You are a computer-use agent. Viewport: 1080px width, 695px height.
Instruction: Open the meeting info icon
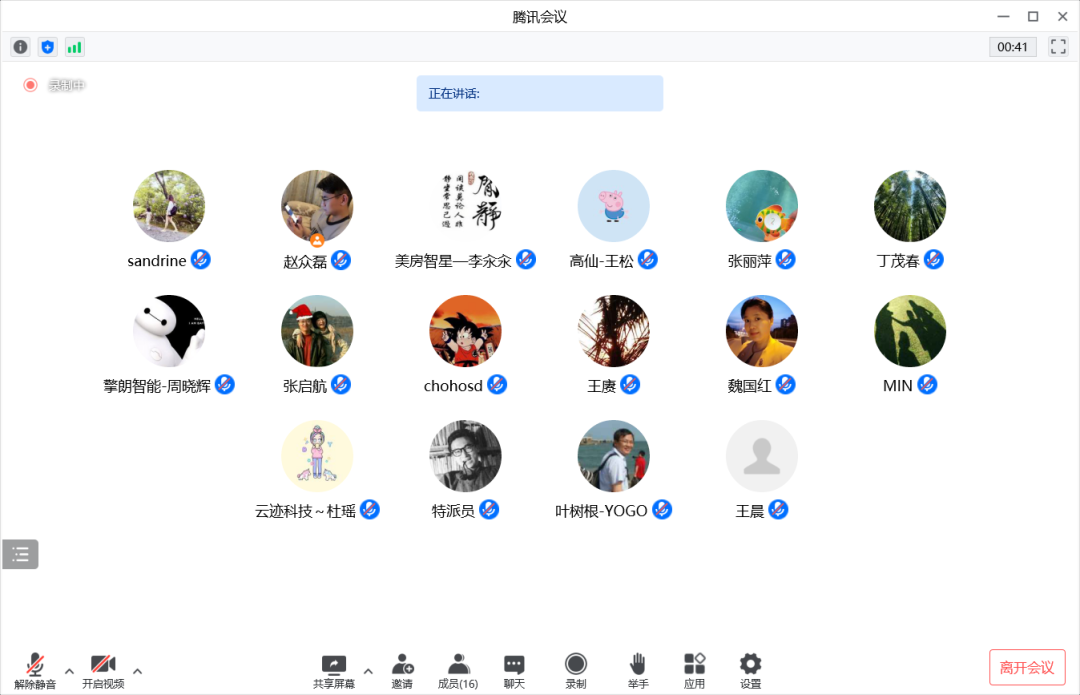pyautogui.click(x=20, y=46)
